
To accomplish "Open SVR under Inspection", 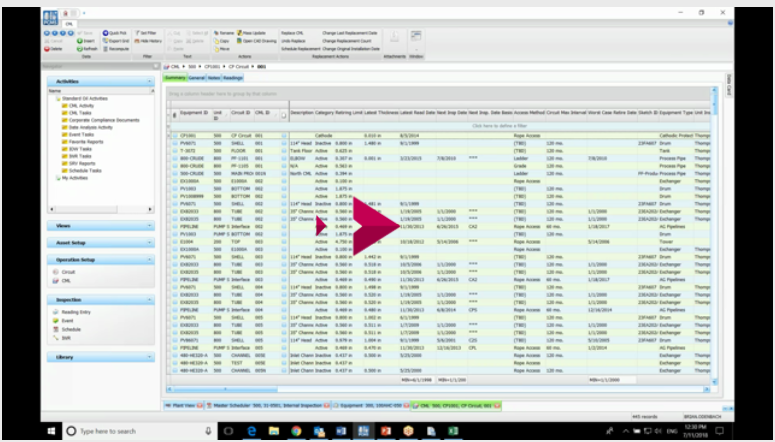I will pyautogui.click(x=62, y=338).
